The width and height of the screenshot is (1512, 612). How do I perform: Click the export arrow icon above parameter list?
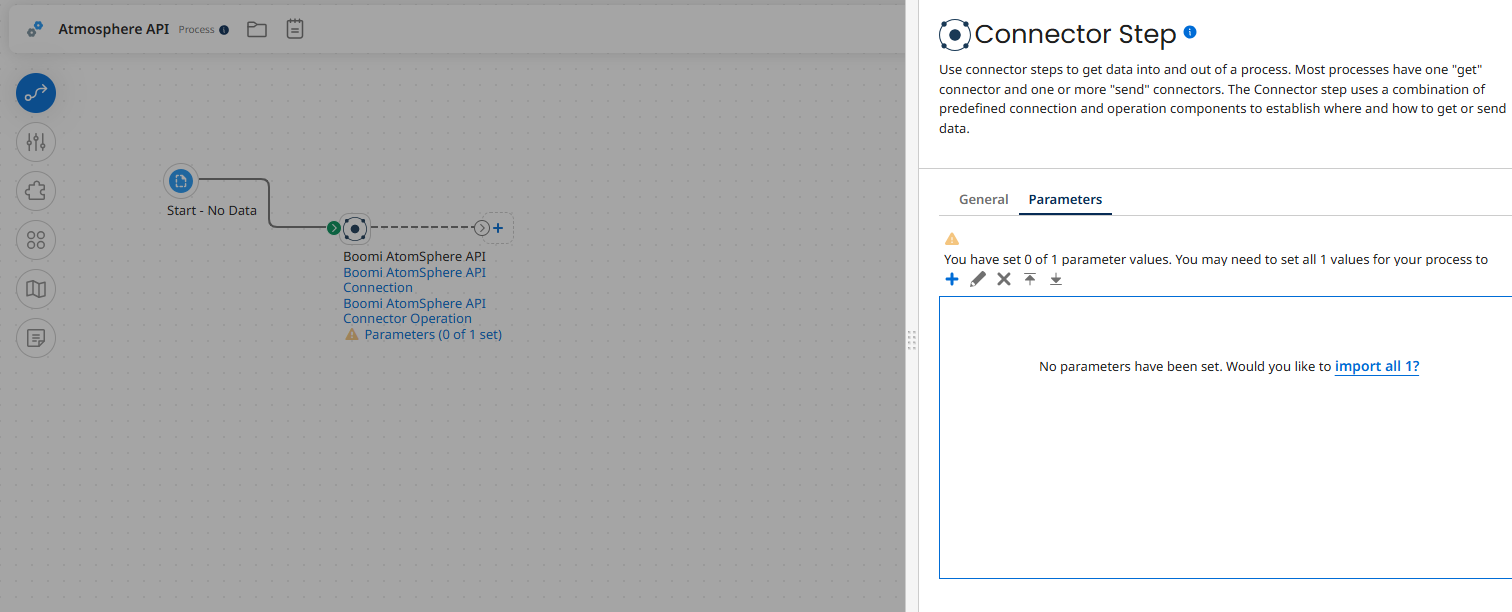coord(1055,279)
